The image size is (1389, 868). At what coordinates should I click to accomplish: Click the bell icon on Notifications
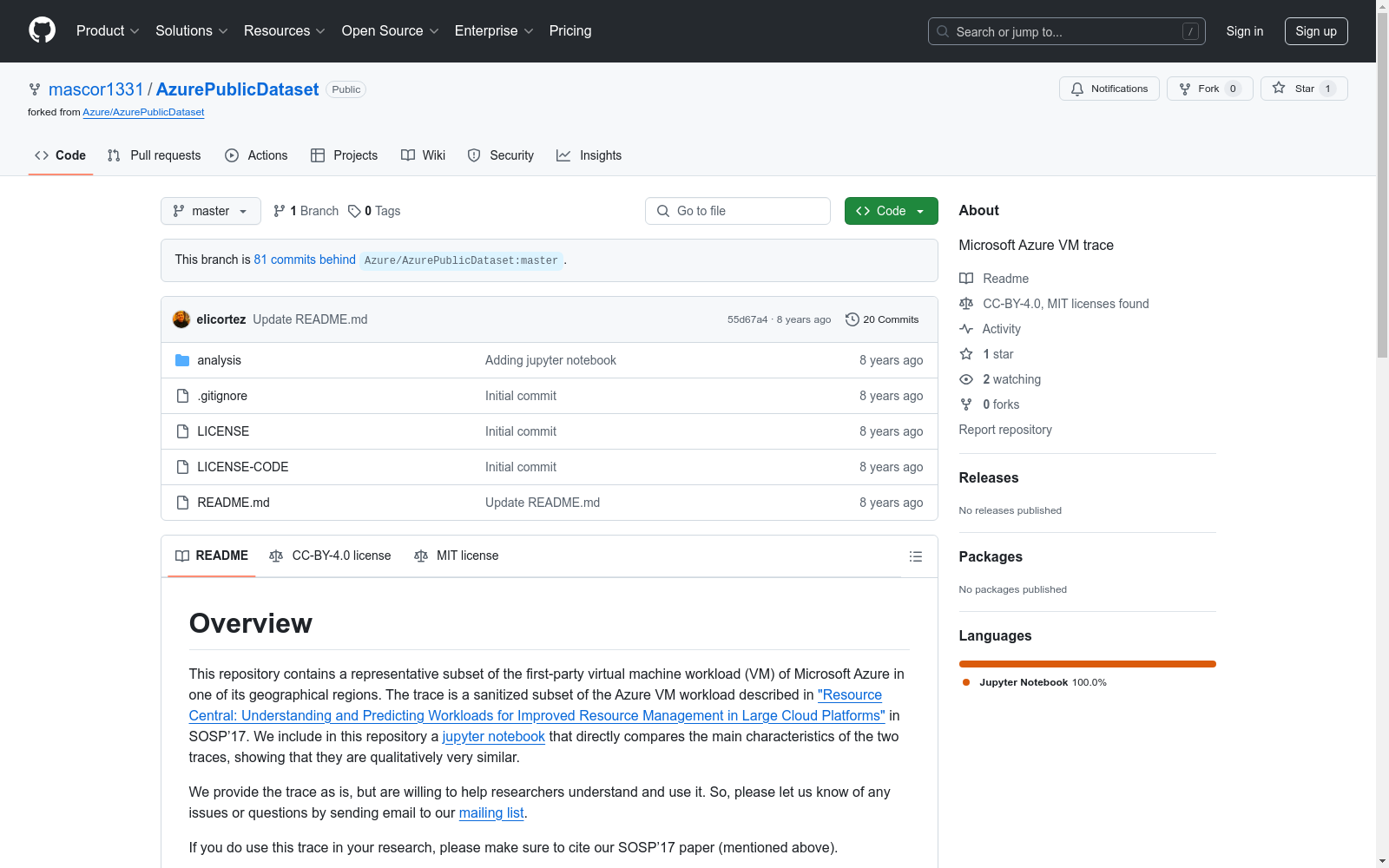pyautogui.click(x=1077, y=89)
